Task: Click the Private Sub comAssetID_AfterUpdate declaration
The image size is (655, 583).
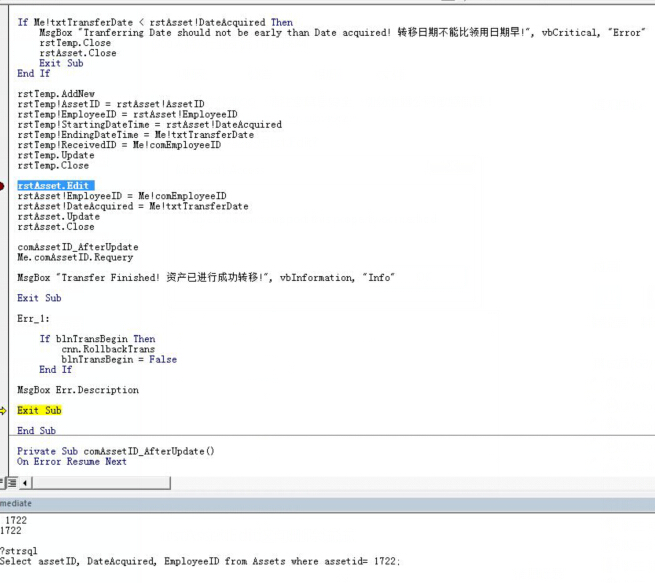Action: [116, 451]
